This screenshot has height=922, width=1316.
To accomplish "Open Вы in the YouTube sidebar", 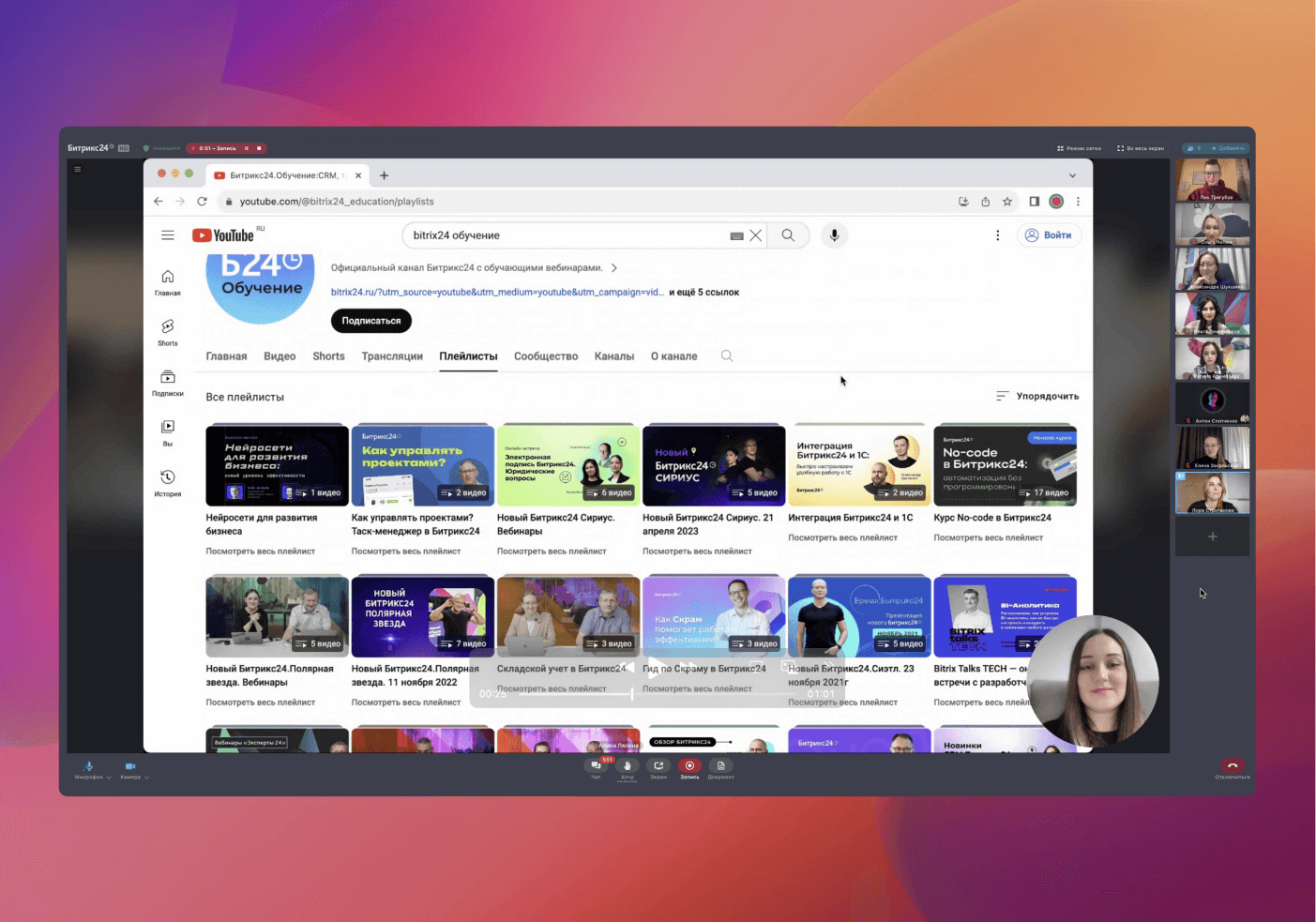I will click(x=168, y=432).
